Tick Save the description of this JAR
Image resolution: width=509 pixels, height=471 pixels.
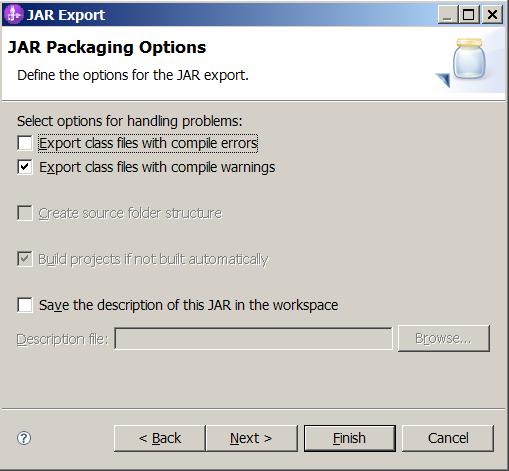(x=25, y=305)
